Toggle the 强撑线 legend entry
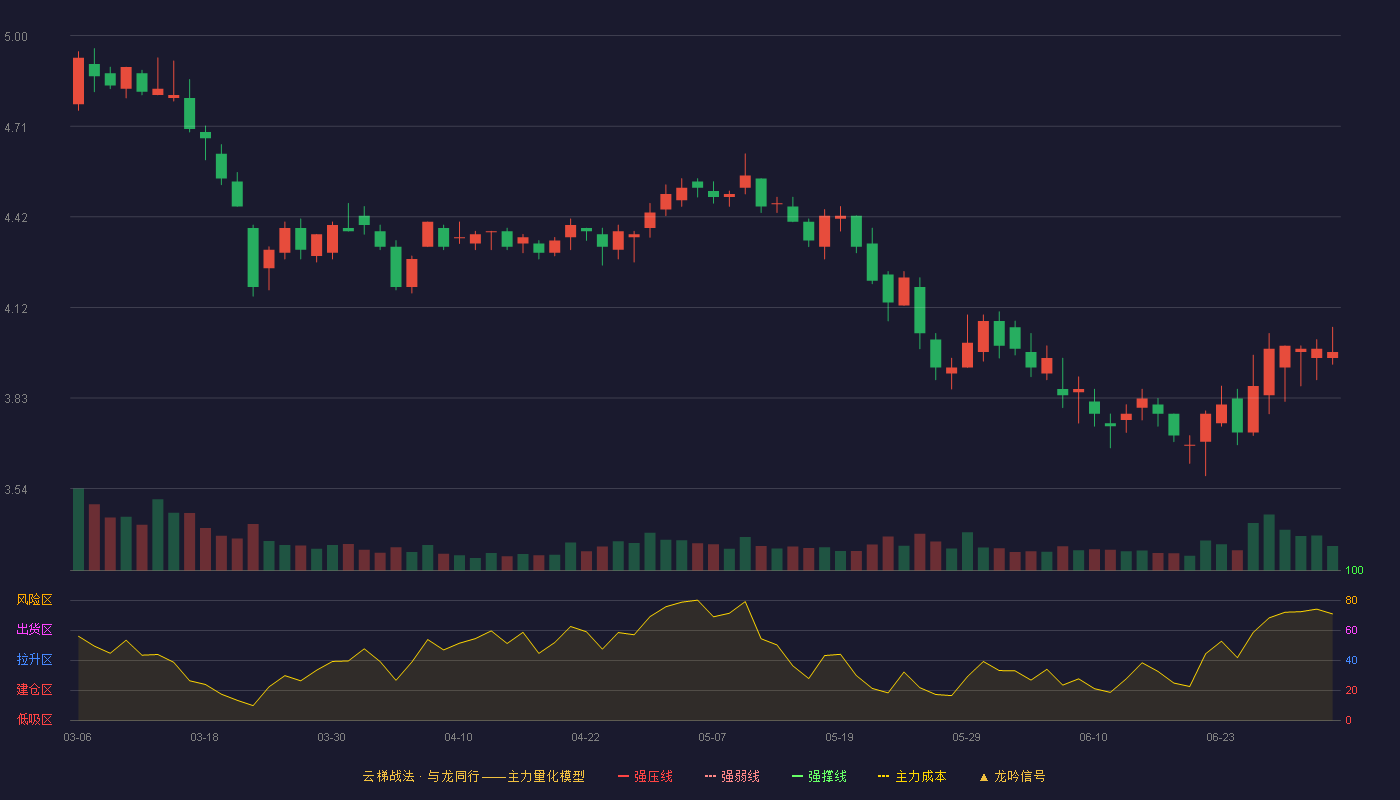The height and width of the screenshot is (800, 1400). [x=819, y=776]
